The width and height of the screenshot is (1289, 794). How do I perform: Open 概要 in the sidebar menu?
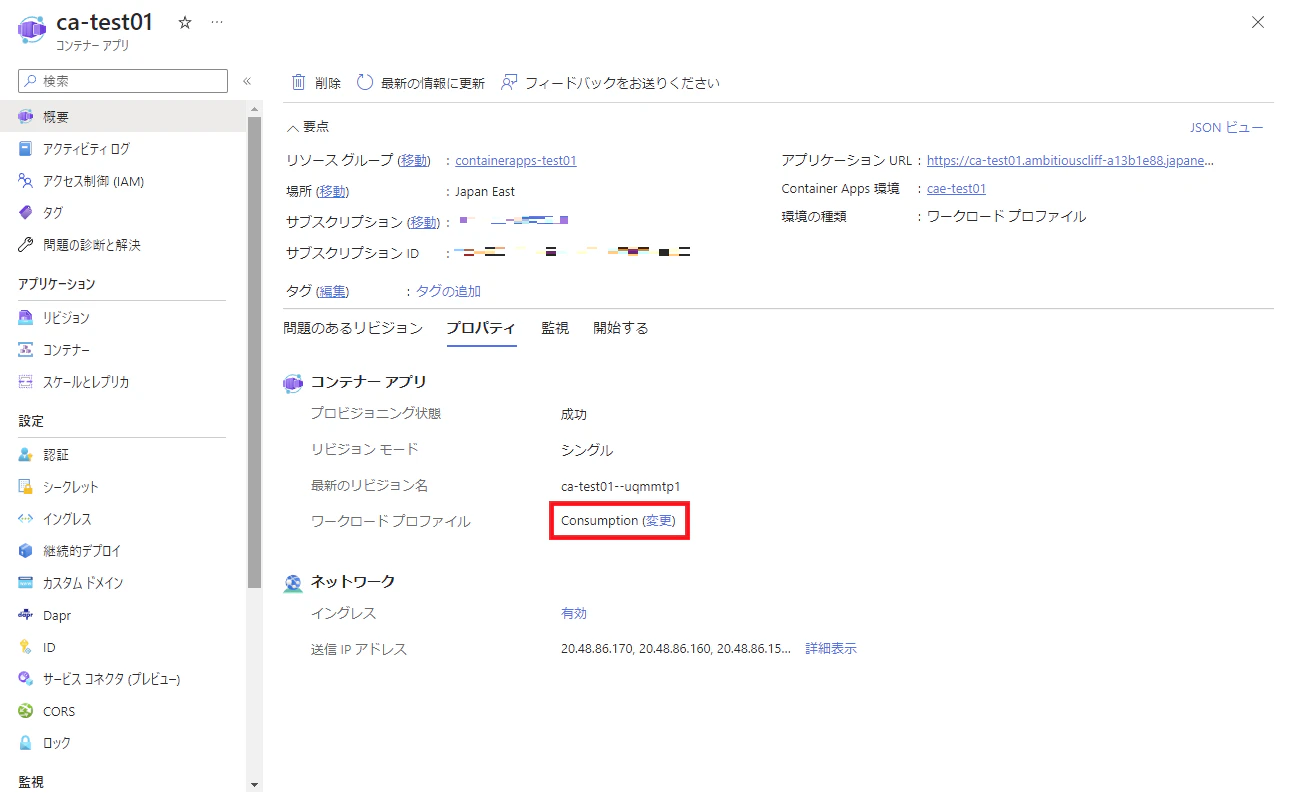[124, 117]
